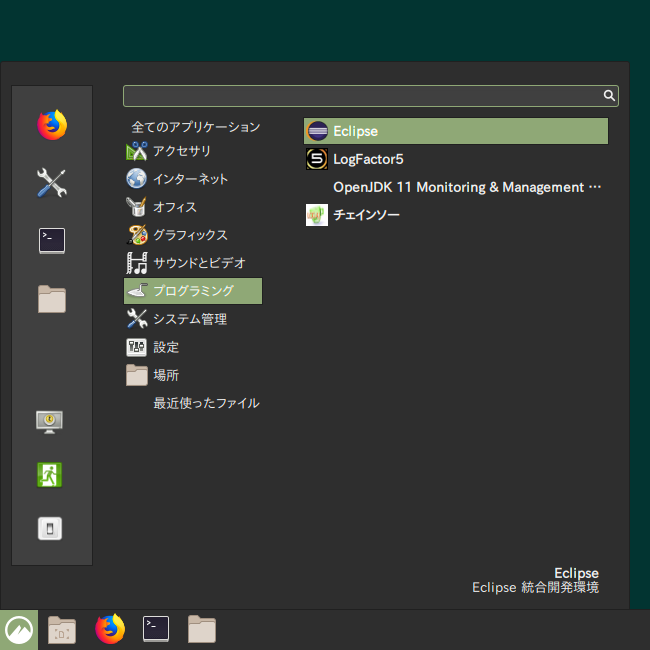The width and height of the screenshot is (650, 650).
Task: Click the lock screen monitor icon
Action: coord(49,422)
